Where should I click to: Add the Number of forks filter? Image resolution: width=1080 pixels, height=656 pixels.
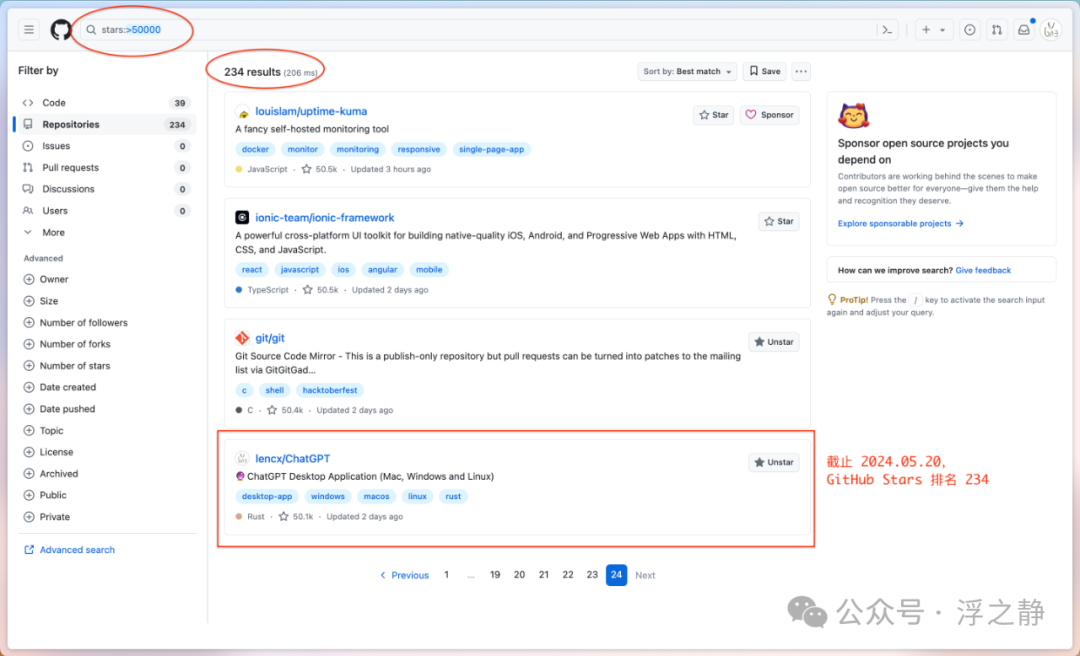coord(67,344)
